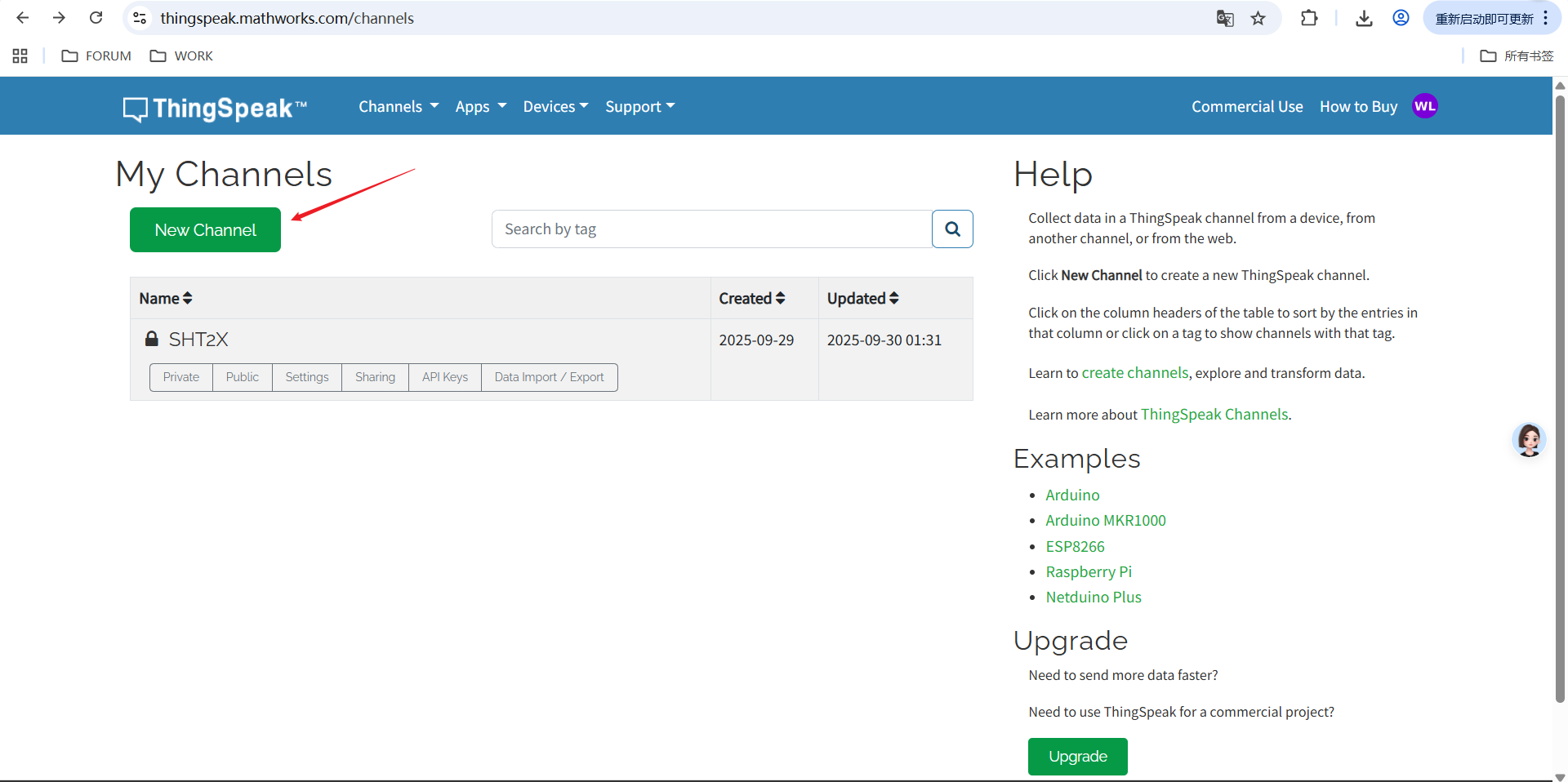The height and width of the screenshot is (782, 1568).
Task: Open the WORK bookmarks folder
Action: coord(181,56)
